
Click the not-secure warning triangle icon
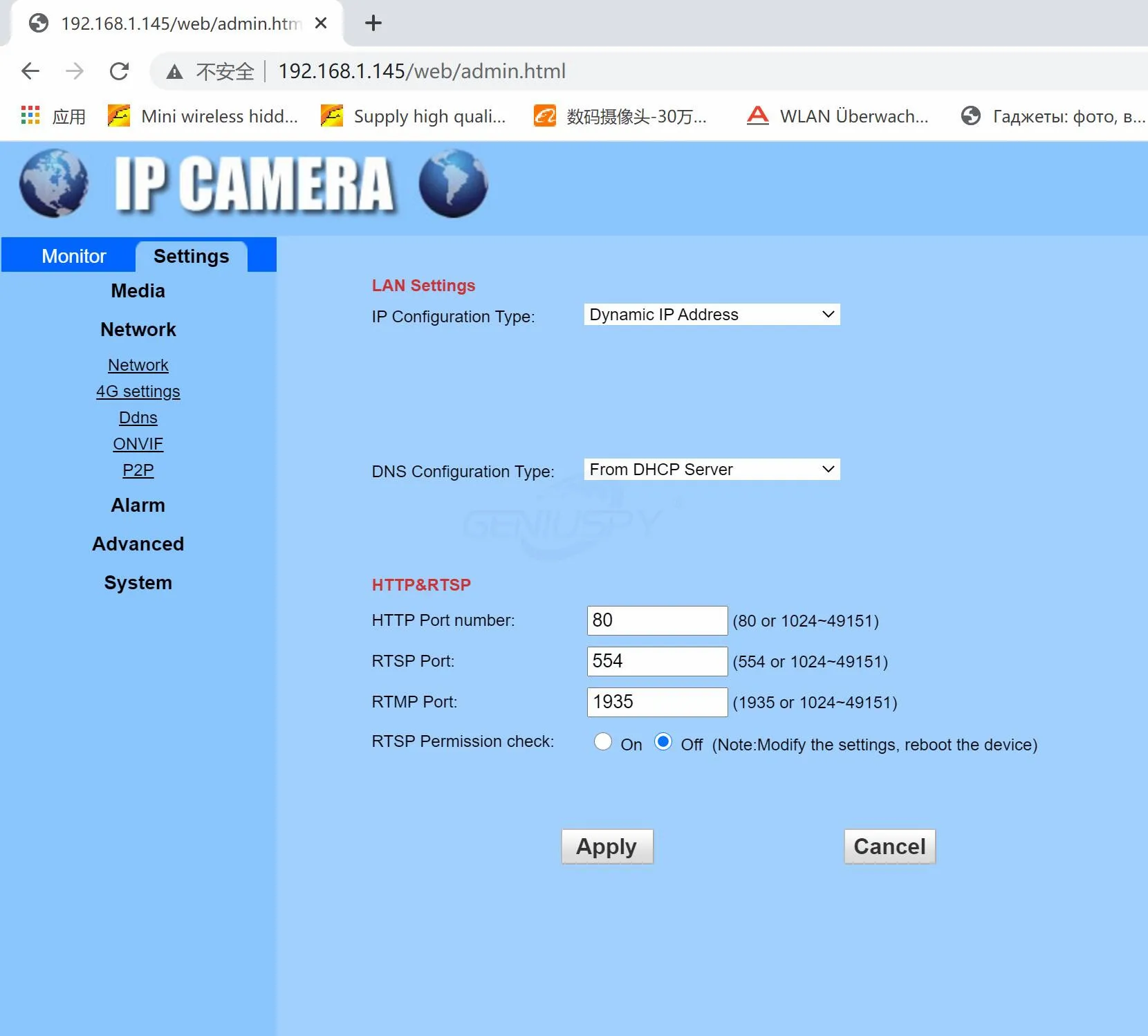click(x=174, y=72)
